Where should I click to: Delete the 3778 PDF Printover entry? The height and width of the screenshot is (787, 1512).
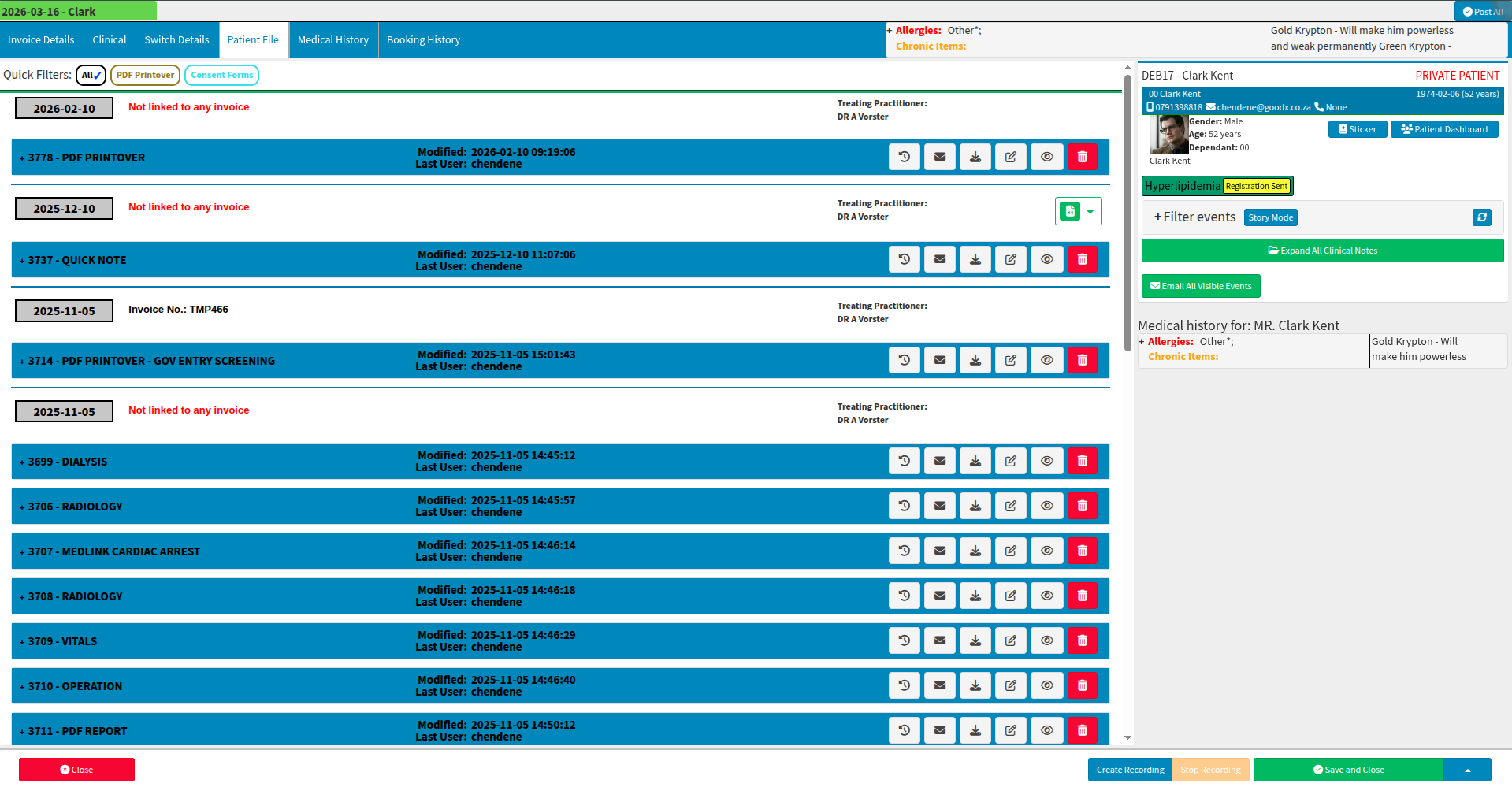point(1083,157)
